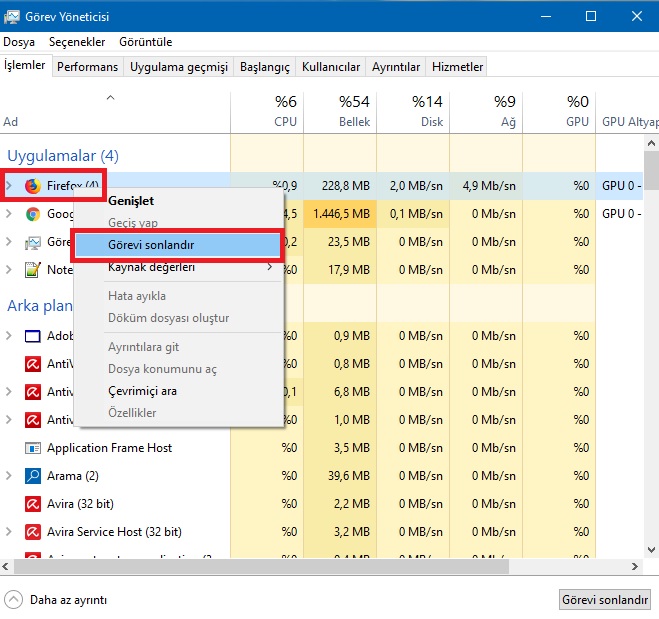Click the Arama (2) magnifier icon
The width and height of the screenshot is (659, 619).
pos(33,476)
